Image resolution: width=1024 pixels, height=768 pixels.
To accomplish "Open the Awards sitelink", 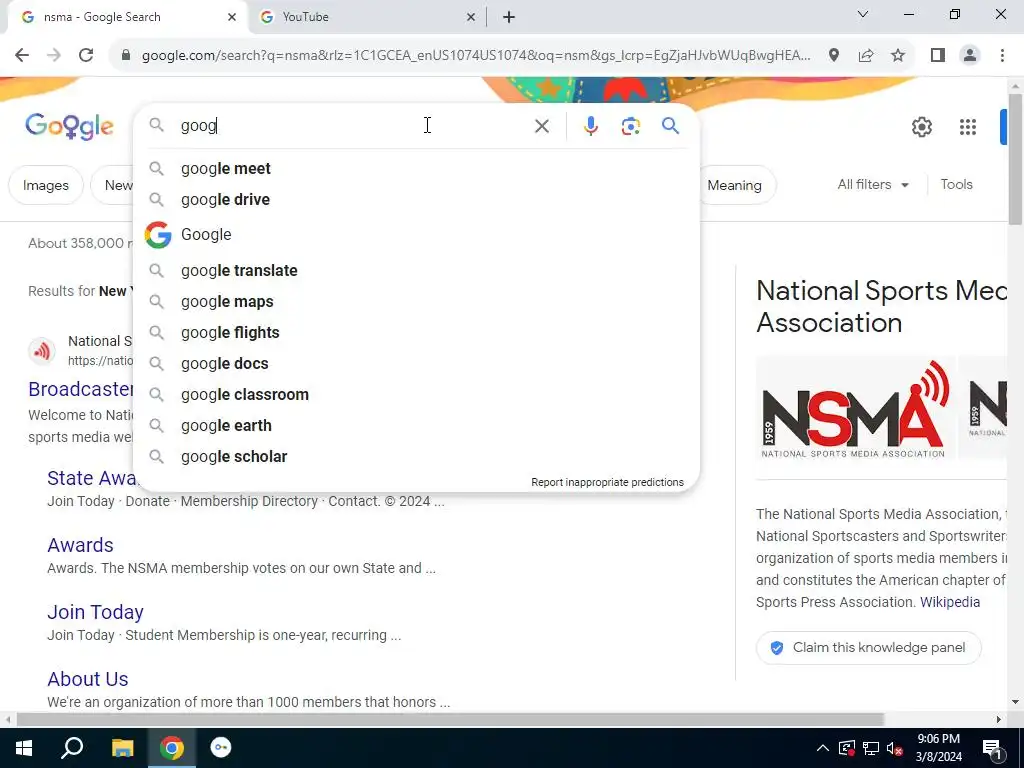I will 80,545.
